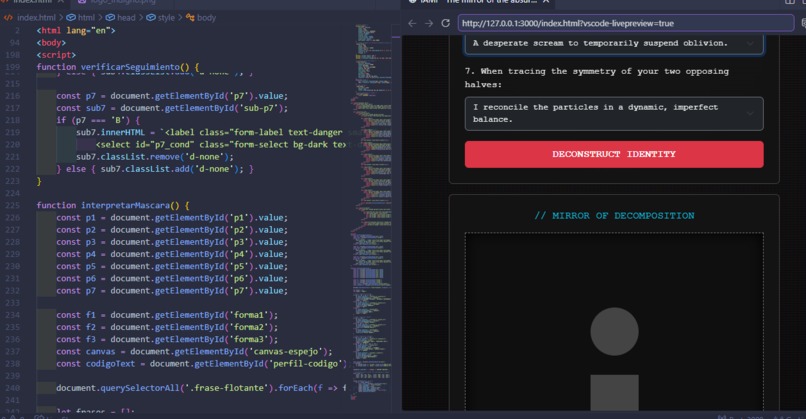
Task: Click the "if (p7 === 'B')" line
Action: (98, 120)
